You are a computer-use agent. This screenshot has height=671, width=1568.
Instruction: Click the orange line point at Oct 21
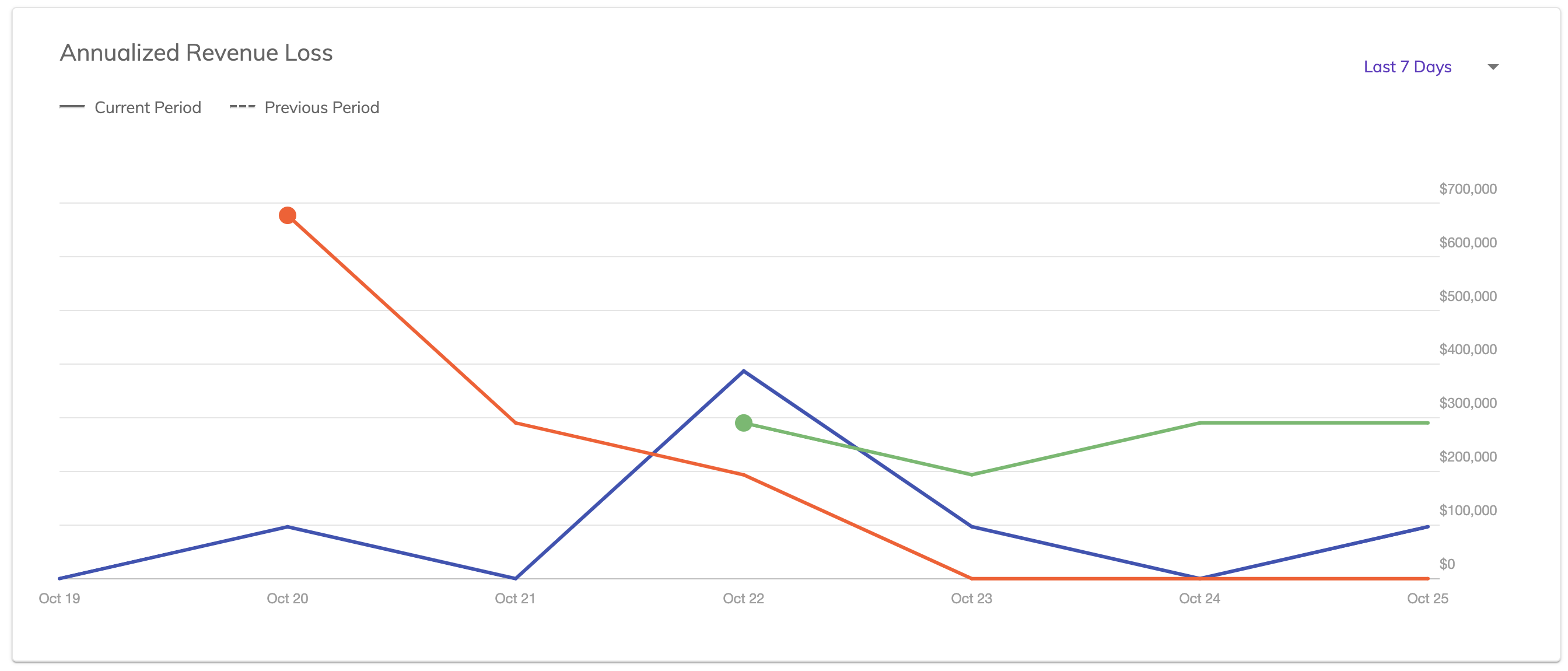[x=516, y=422]
